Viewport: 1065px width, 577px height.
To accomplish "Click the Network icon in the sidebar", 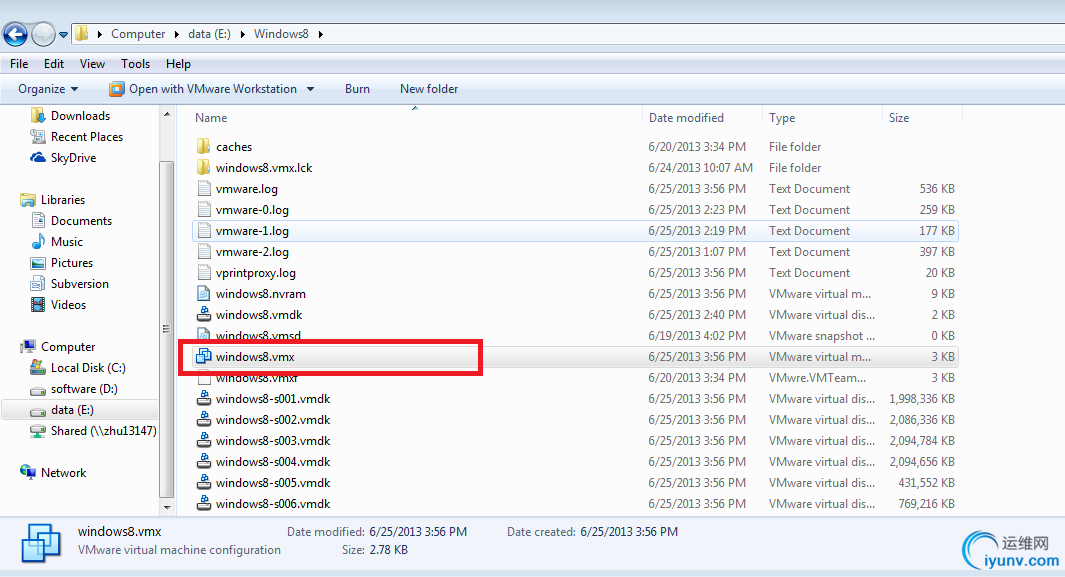I will tap(28, 472).
